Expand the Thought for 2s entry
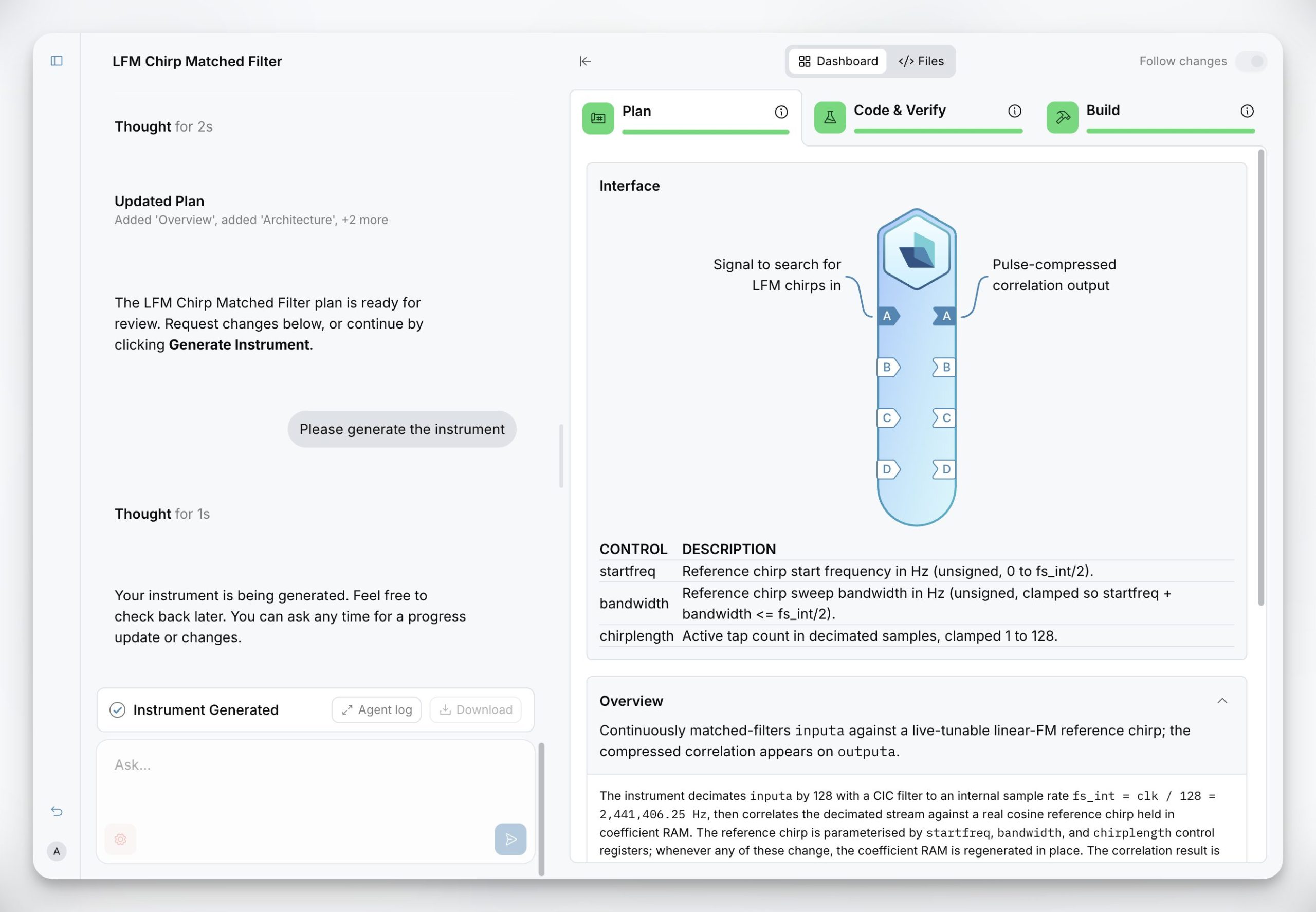Viewport: 1316px width, 912px height. (x=163, y=126)
